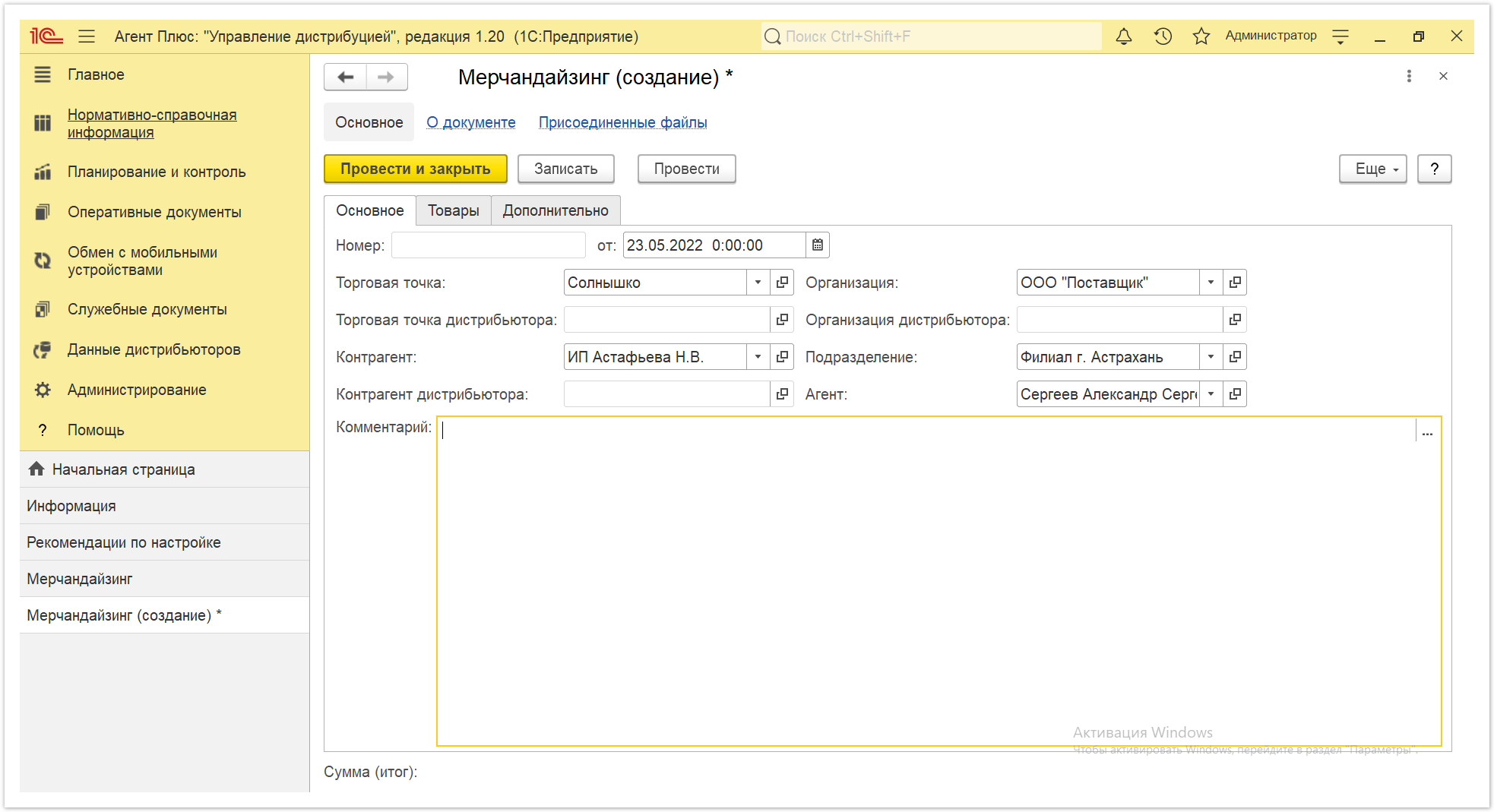This screenshot has height=812, width=1494.
Task: Open Контрагент ИП Астафьева record icon
Action: [x=782, y=356]
